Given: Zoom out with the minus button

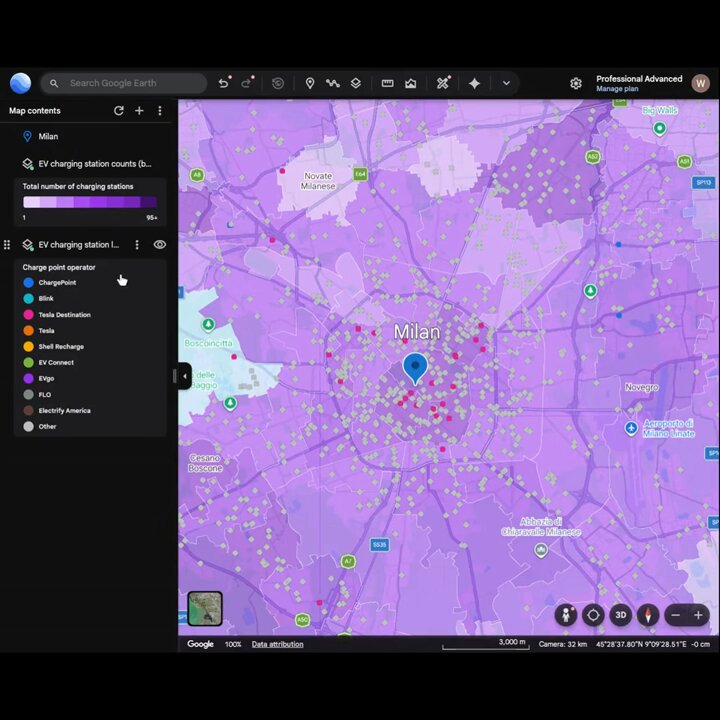Looking at the screenshot, I should point(675,615).
